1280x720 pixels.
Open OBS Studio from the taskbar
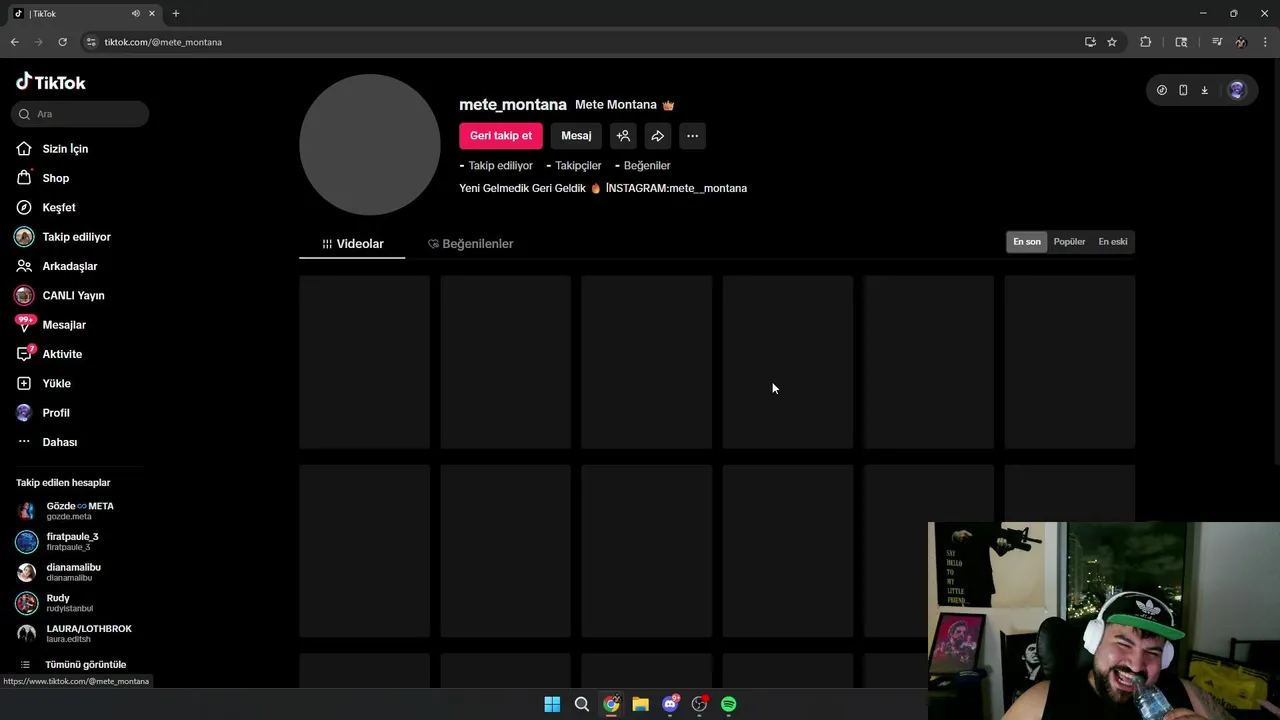[699, 704]
